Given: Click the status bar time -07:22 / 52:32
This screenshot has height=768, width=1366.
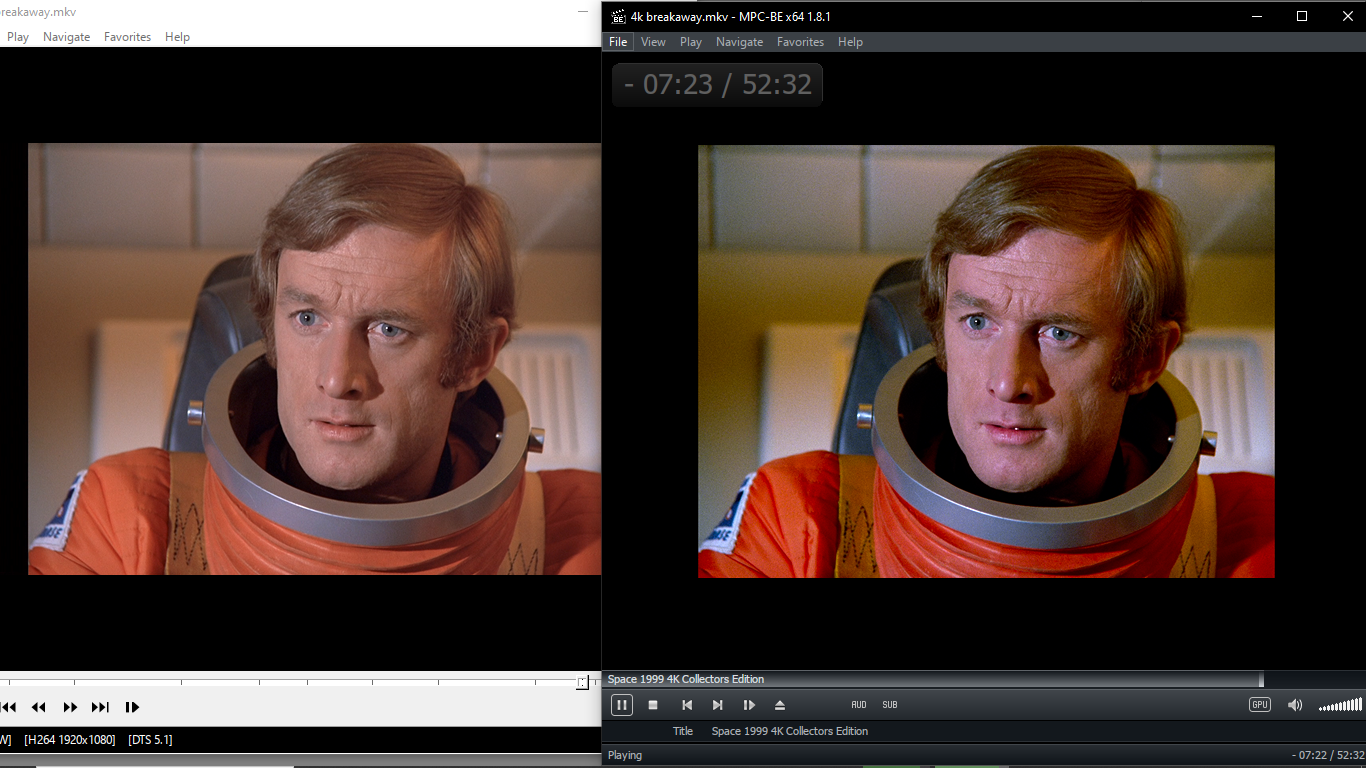Looking at the screenshot, I should [1327, 755].
